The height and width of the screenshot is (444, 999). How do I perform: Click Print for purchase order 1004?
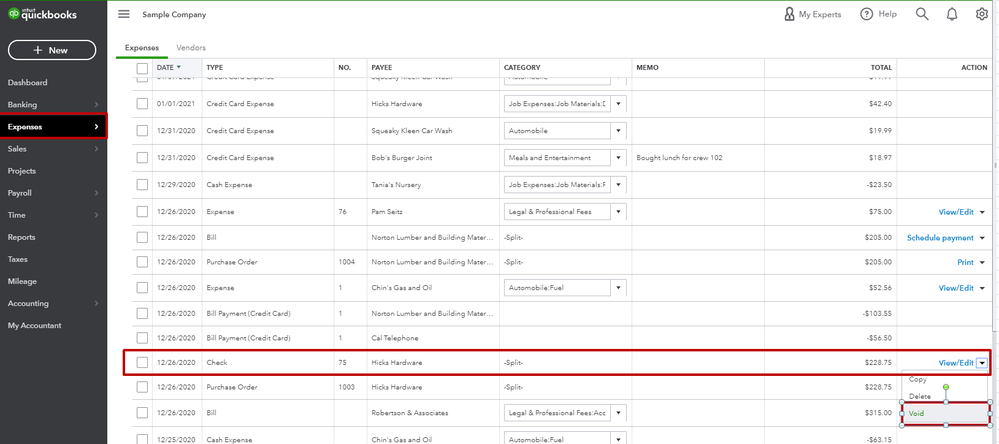pyautogui.click(x=965, y=262)
